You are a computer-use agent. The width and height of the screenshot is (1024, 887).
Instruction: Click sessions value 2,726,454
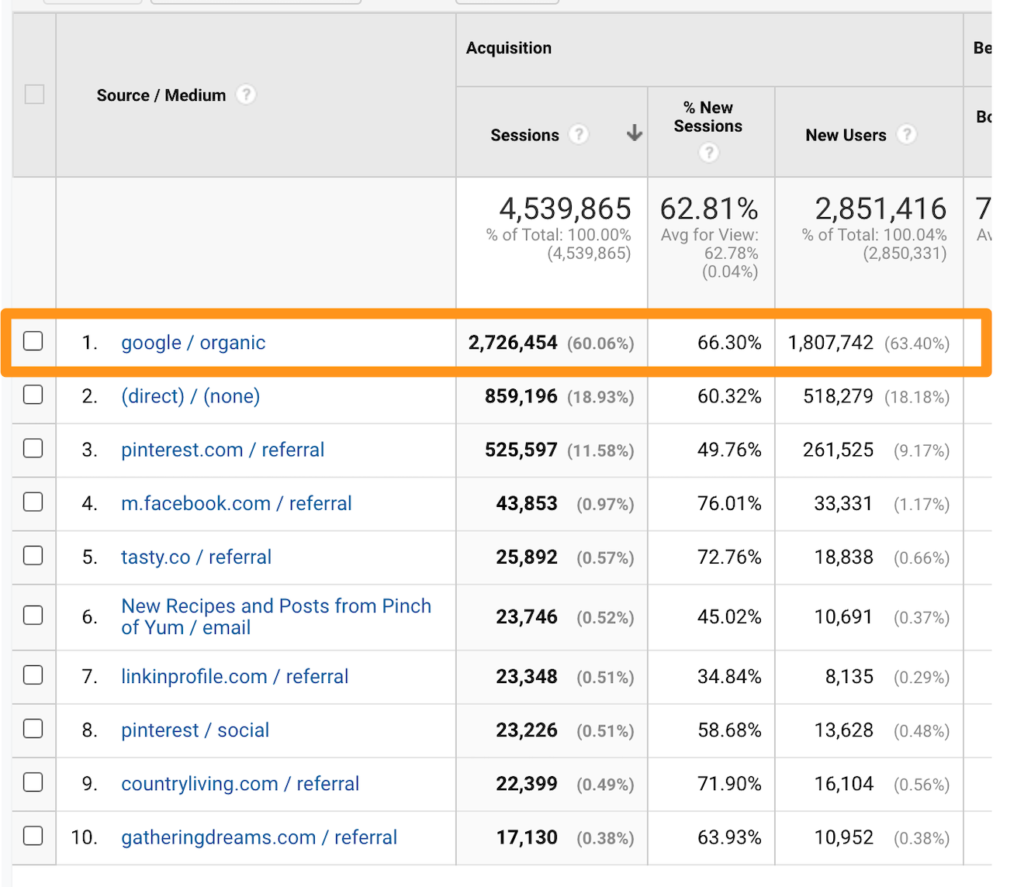[513, 342]
